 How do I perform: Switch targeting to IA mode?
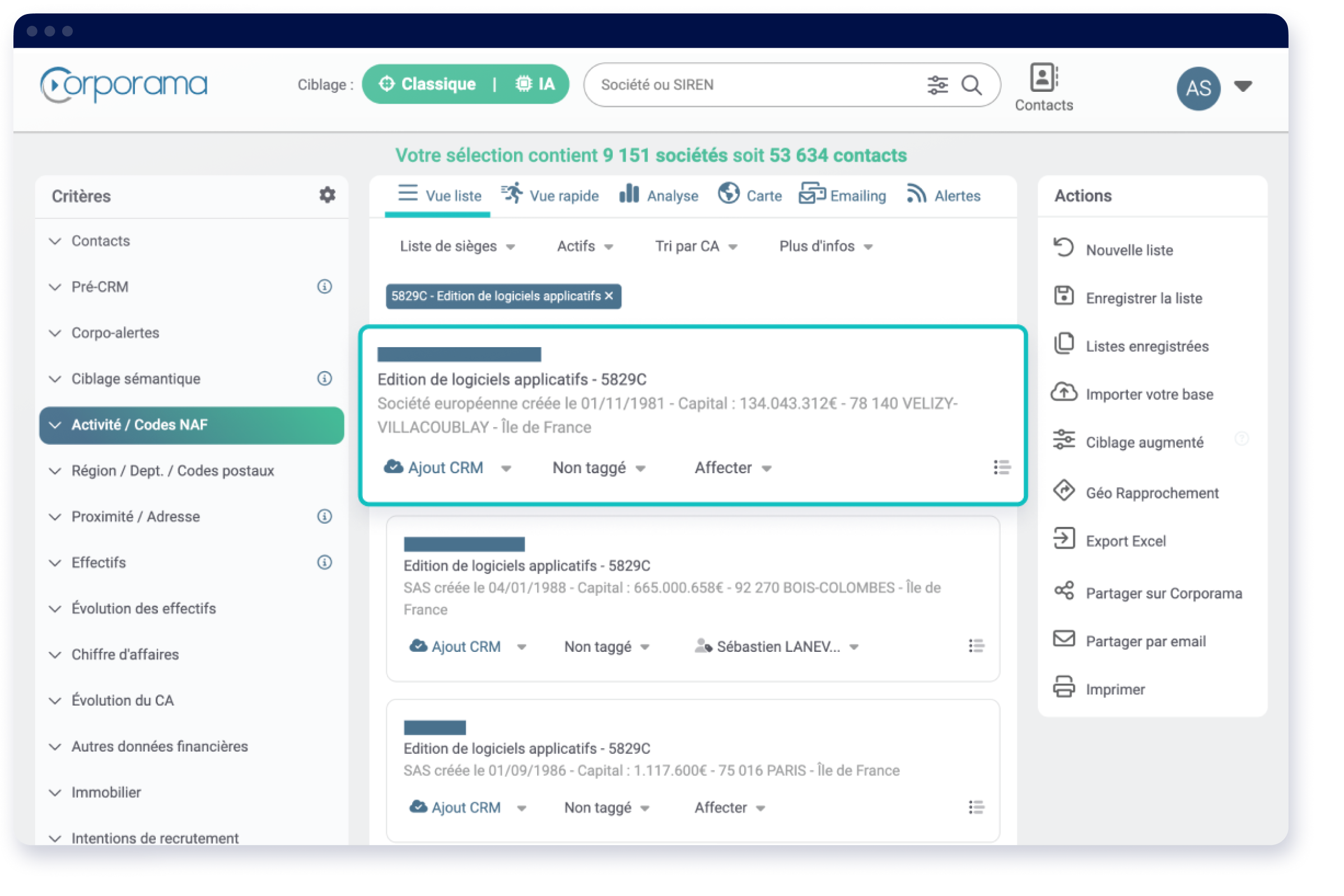tap(534, 84)
